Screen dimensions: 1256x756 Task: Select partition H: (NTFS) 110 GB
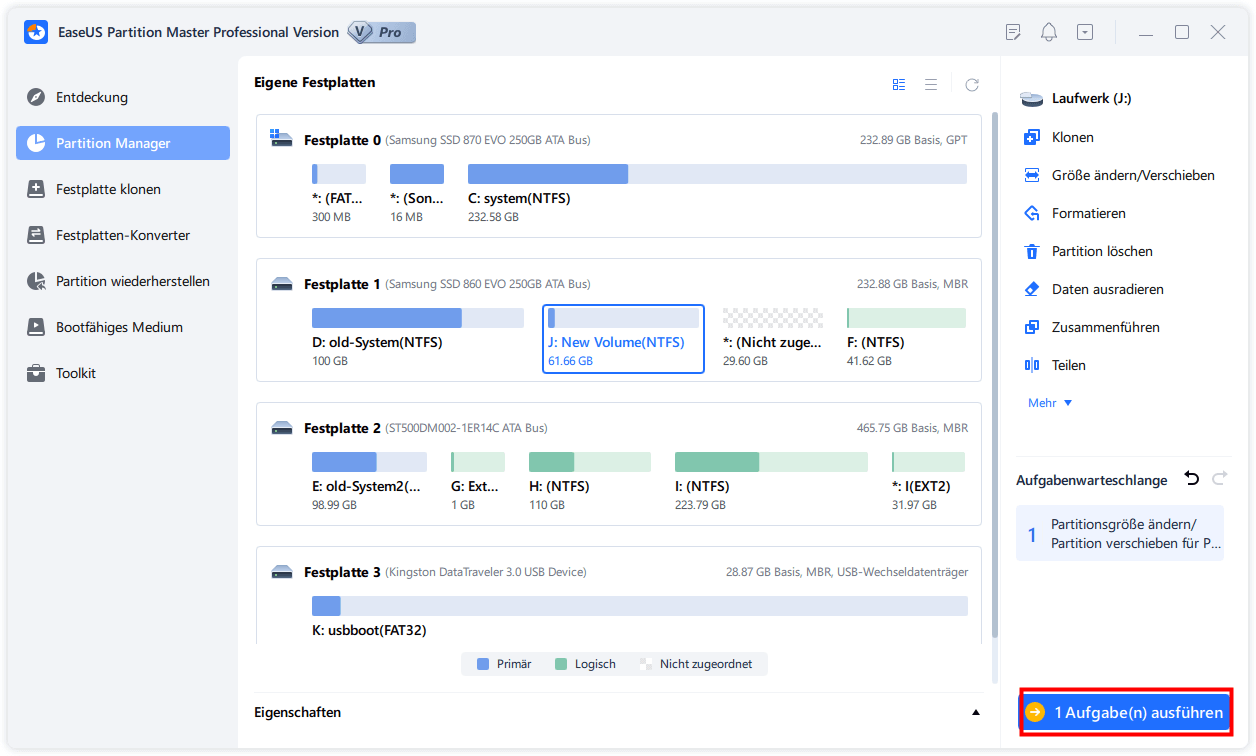point(590,482)
